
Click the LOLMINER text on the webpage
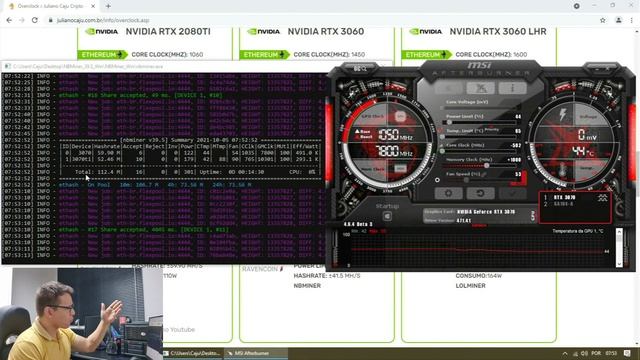(x=470, y=286)
